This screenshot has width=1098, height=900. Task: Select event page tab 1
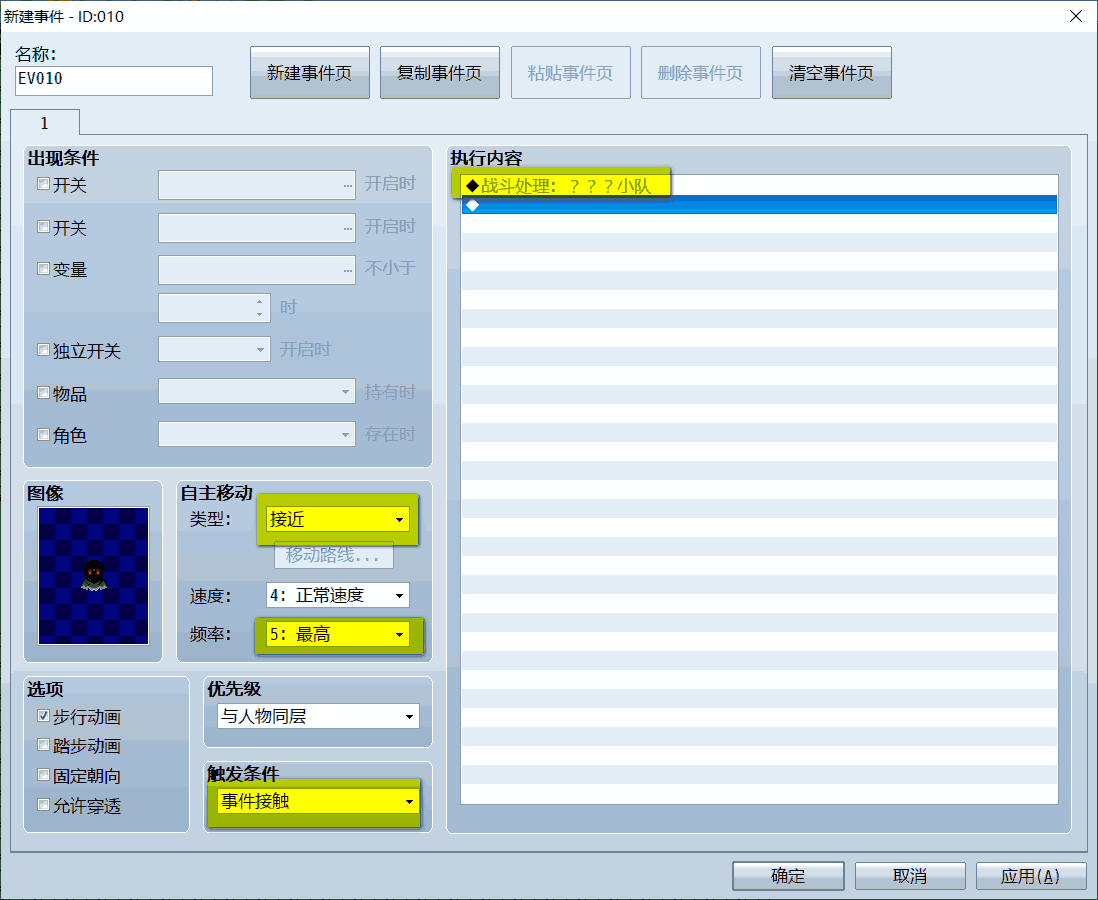pyautogui.click(x=45, y=123)
